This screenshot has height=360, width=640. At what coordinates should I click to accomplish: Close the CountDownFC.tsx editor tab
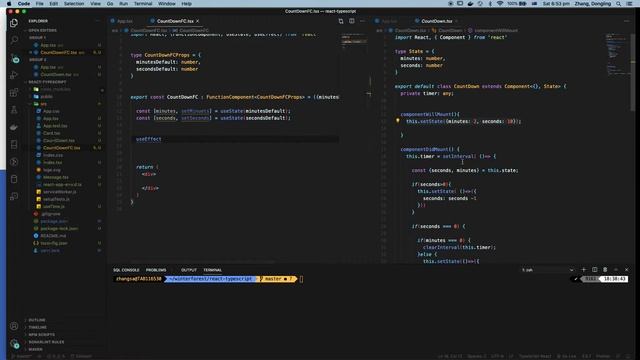[x=198, y=21]
